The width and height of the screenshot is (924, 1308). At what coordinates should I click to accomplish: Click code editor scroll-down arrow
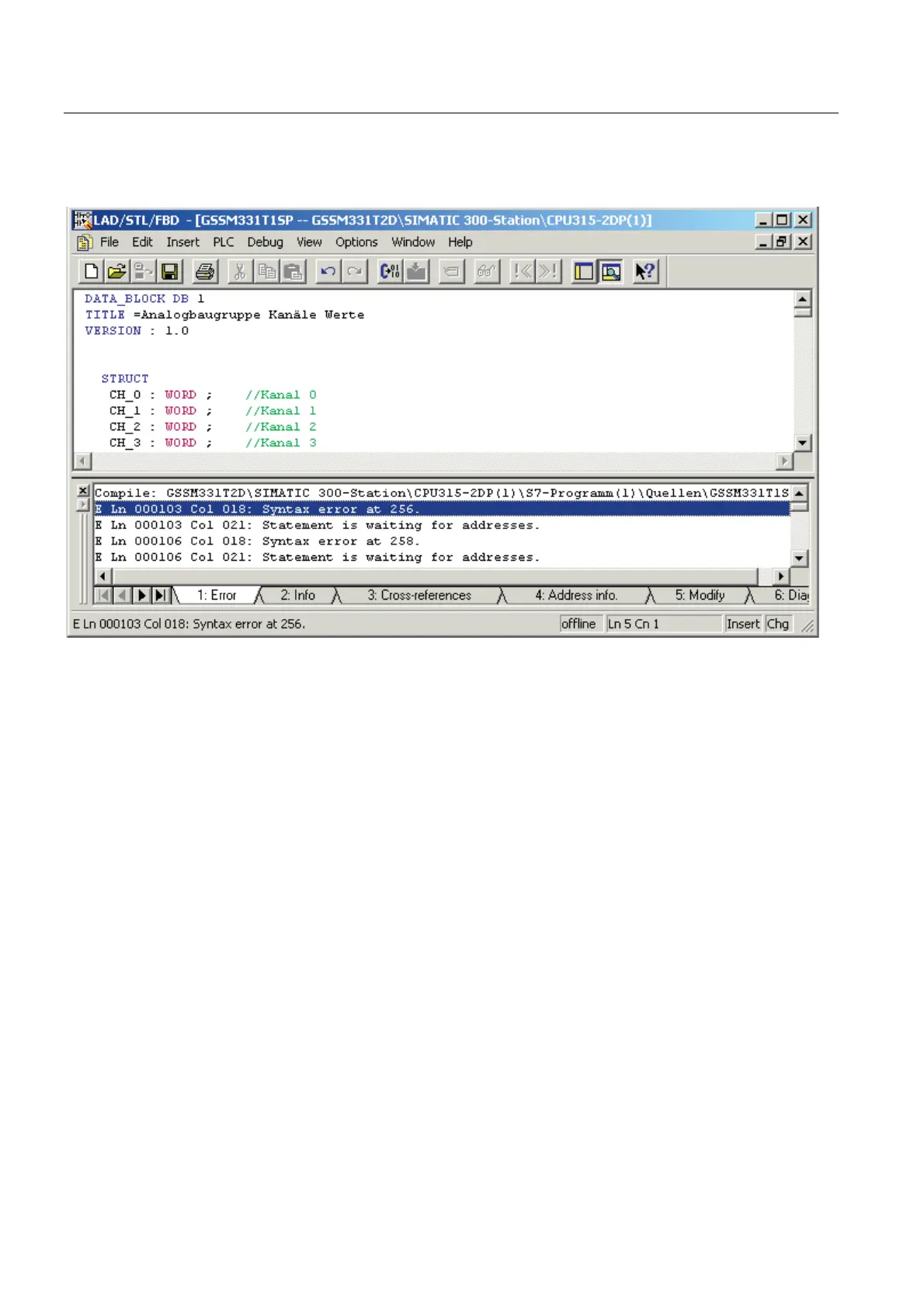[803, 443]
